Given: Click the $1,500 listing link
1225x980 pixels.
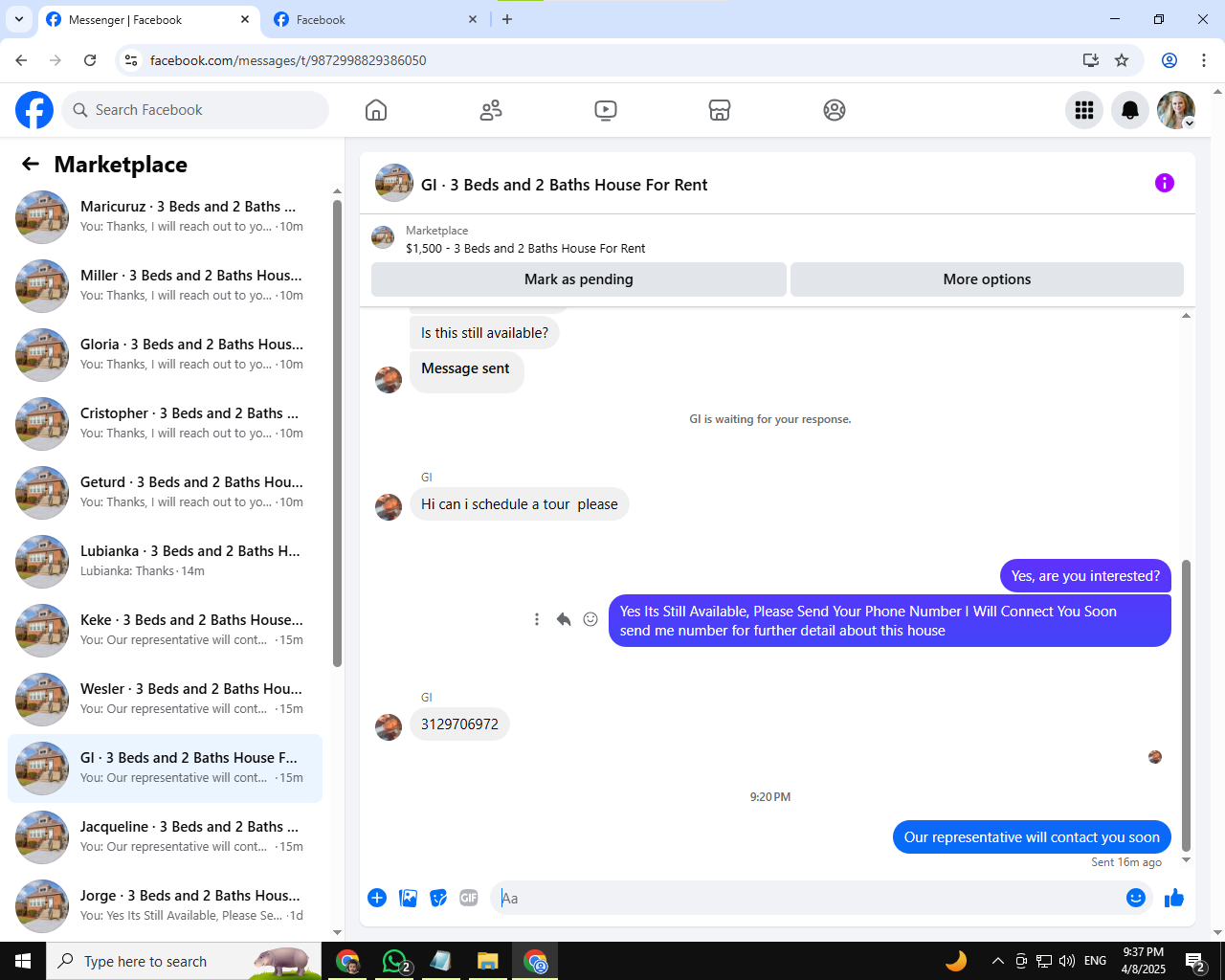Looking at the screenshot, I should [525, 248].
